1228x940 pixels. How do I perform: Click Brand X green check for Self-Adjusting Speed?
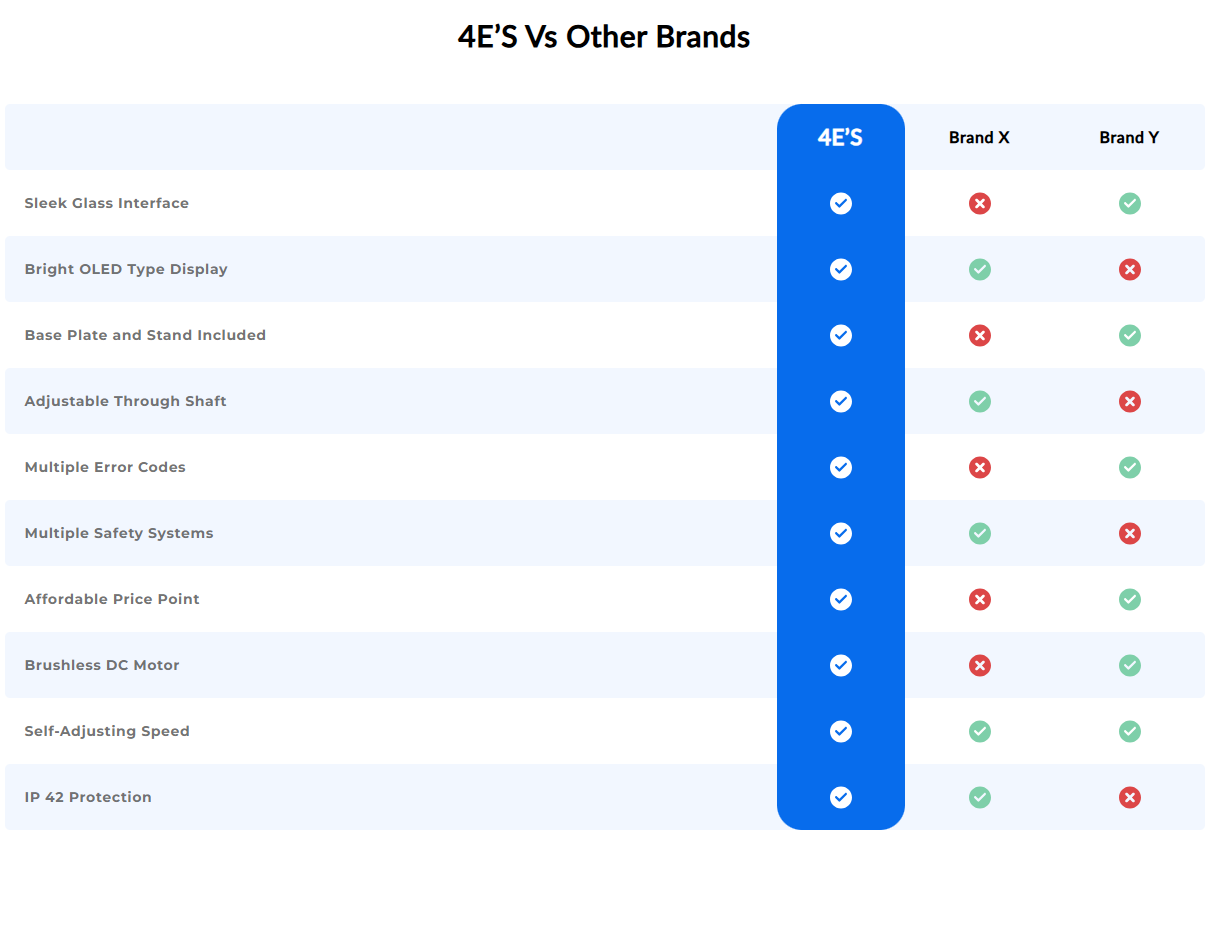tap(980, 732)
